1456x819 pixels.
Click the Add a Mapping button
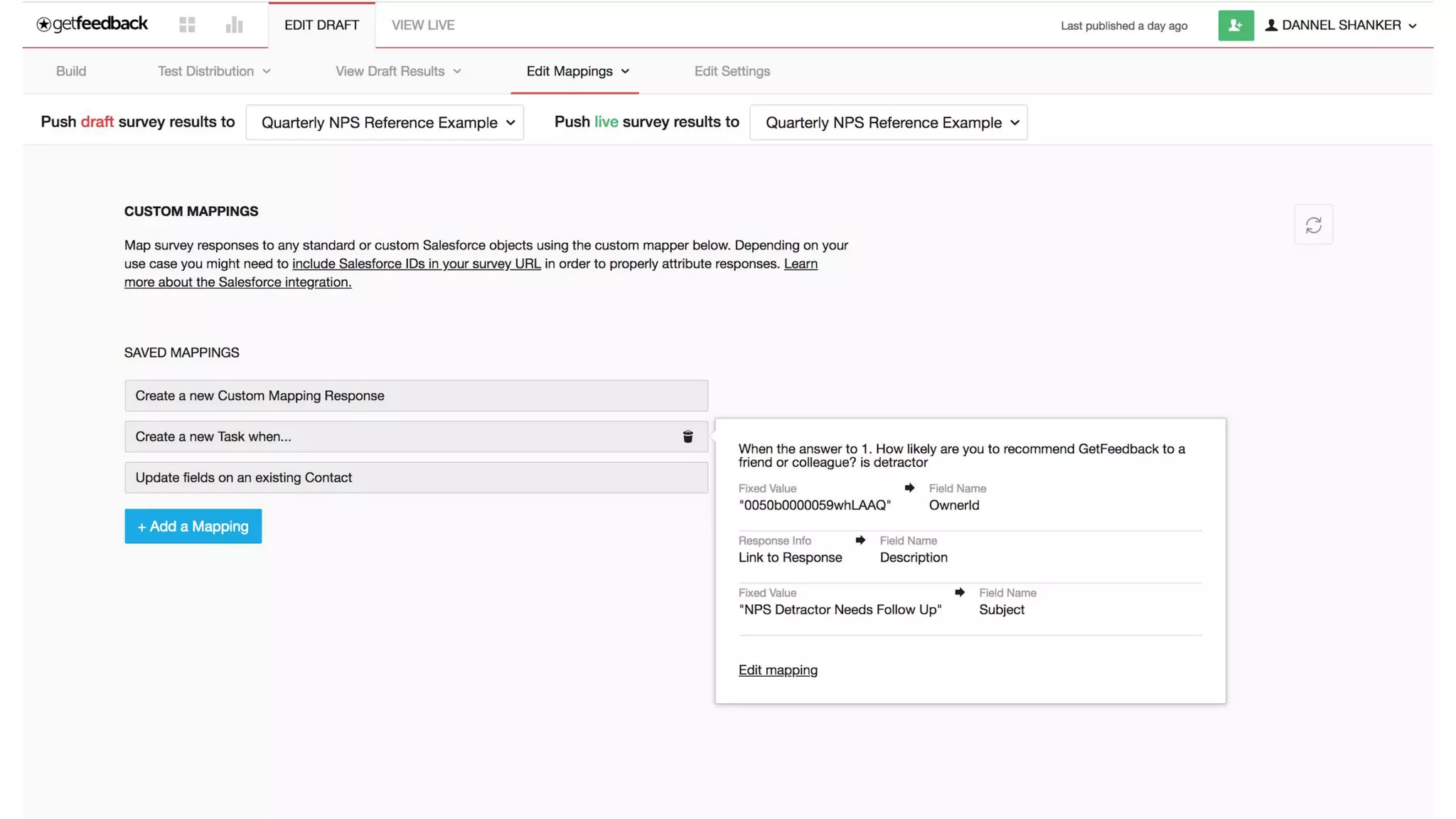[x=193, y=526]
